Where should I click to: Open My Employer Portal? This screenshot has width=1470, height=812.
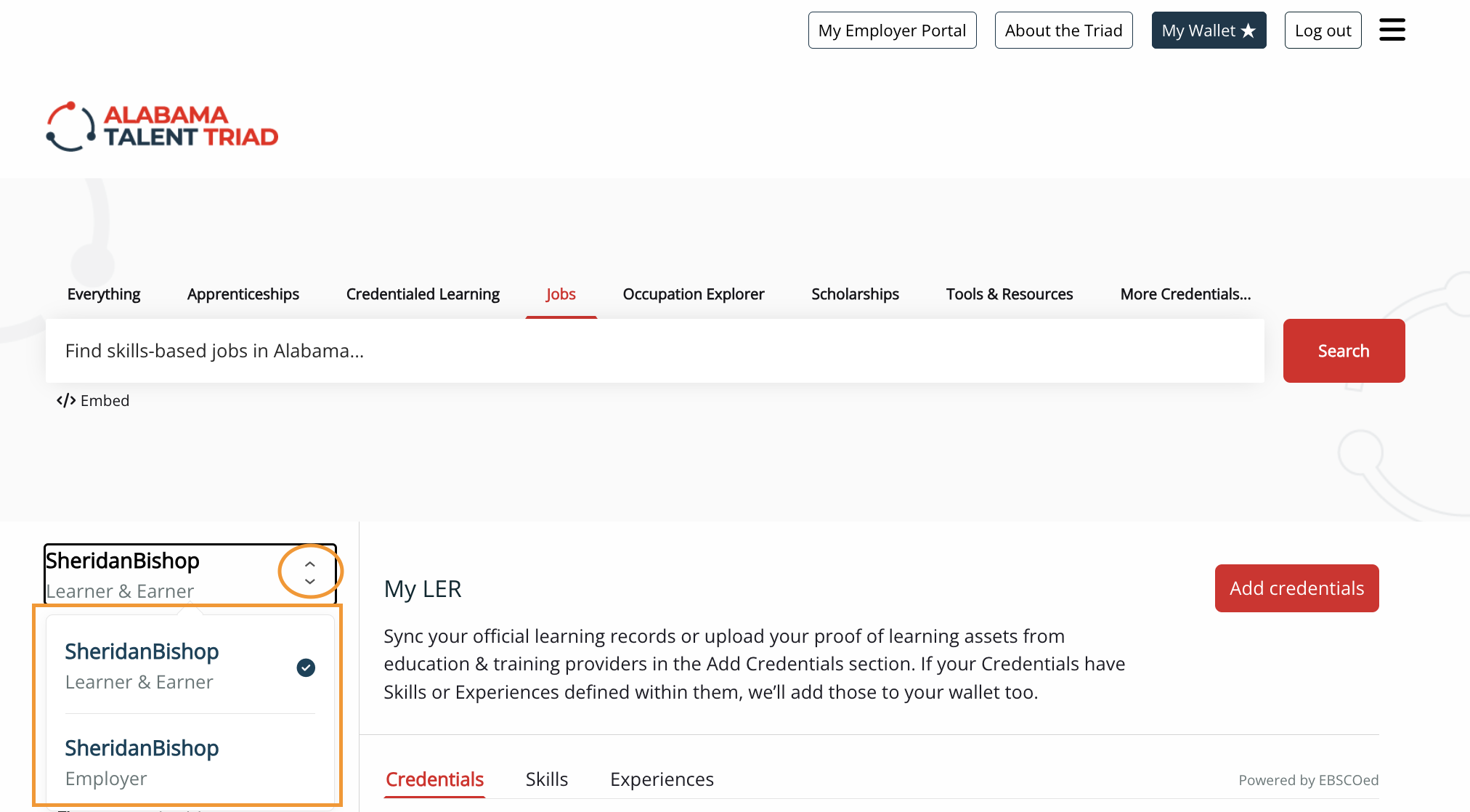[892, 31]
